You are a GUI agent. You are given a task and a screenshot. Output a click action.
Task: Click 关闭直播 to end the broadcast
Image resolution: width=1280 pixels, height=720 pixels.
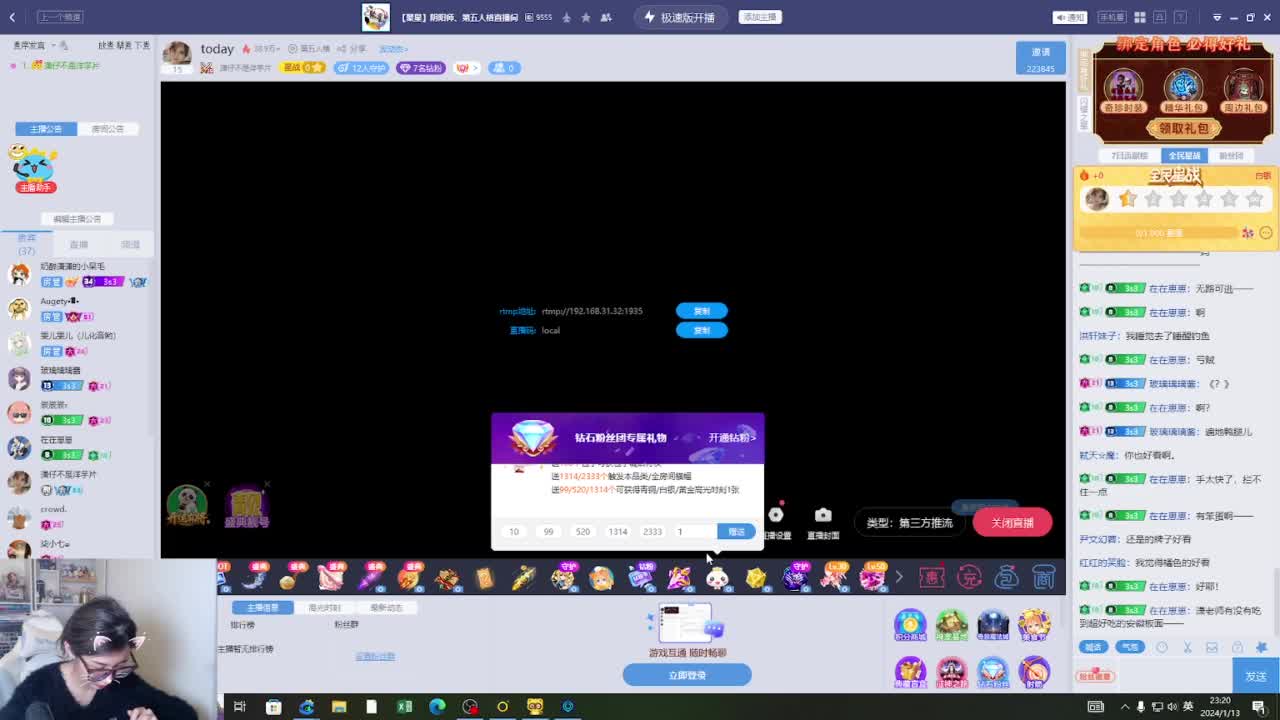point(1012,522)
